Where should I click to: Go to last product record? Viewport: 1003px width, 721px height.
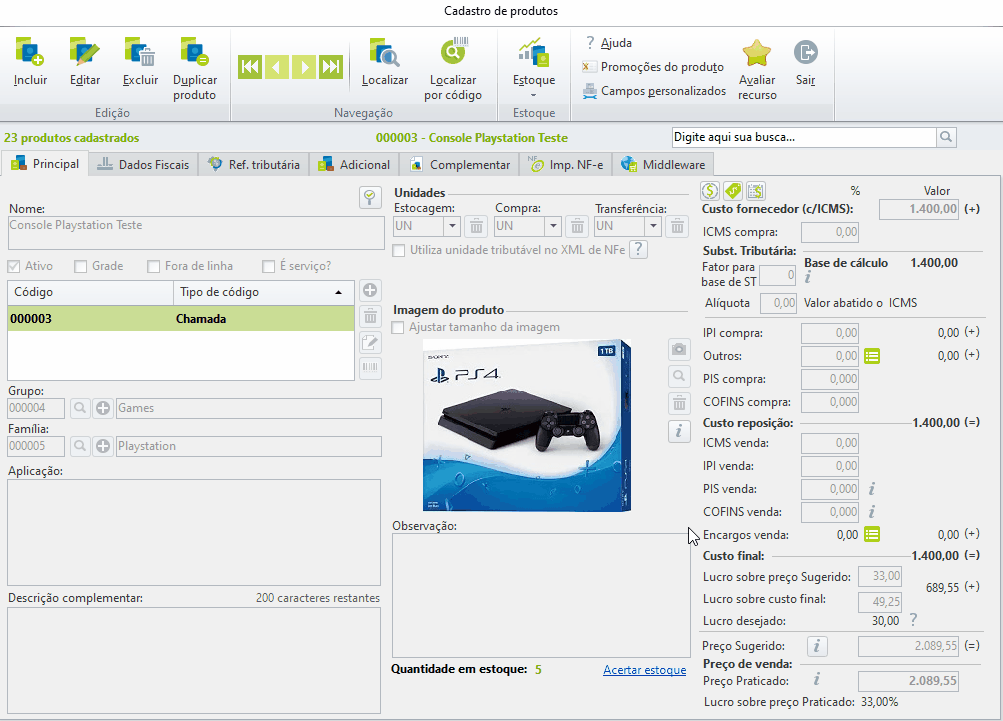pyautogui.click(x=331, y=67)
